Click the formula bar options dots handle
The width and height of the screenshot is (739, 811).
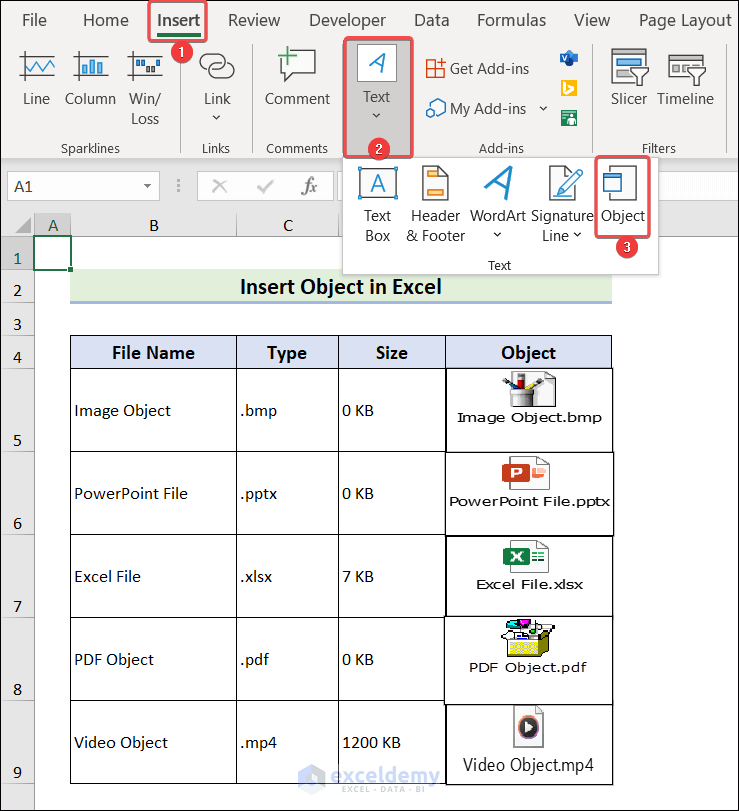tap(178, 186)
